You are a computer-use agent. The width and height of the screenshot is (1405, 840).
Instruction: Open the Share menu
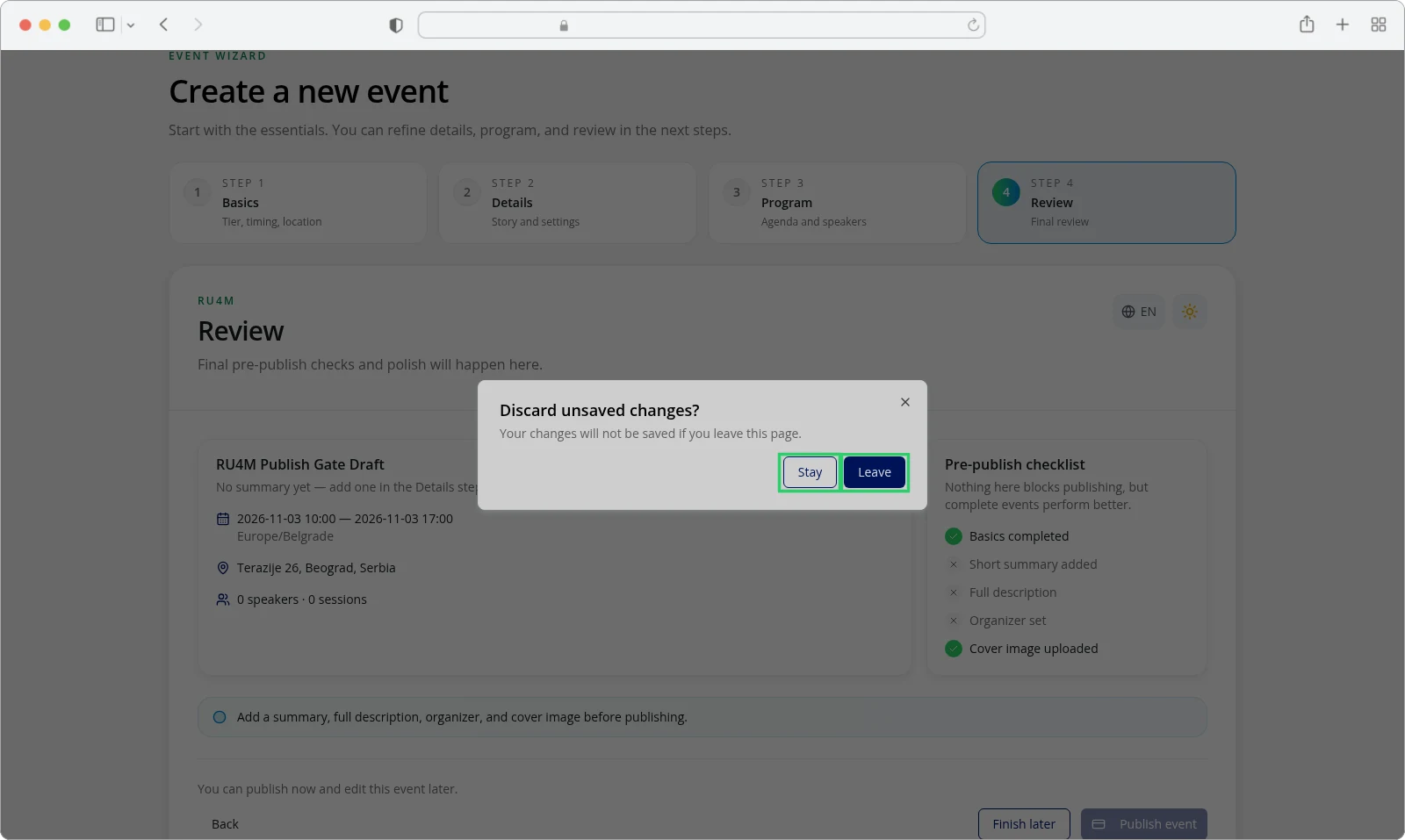click(1307, 25)
